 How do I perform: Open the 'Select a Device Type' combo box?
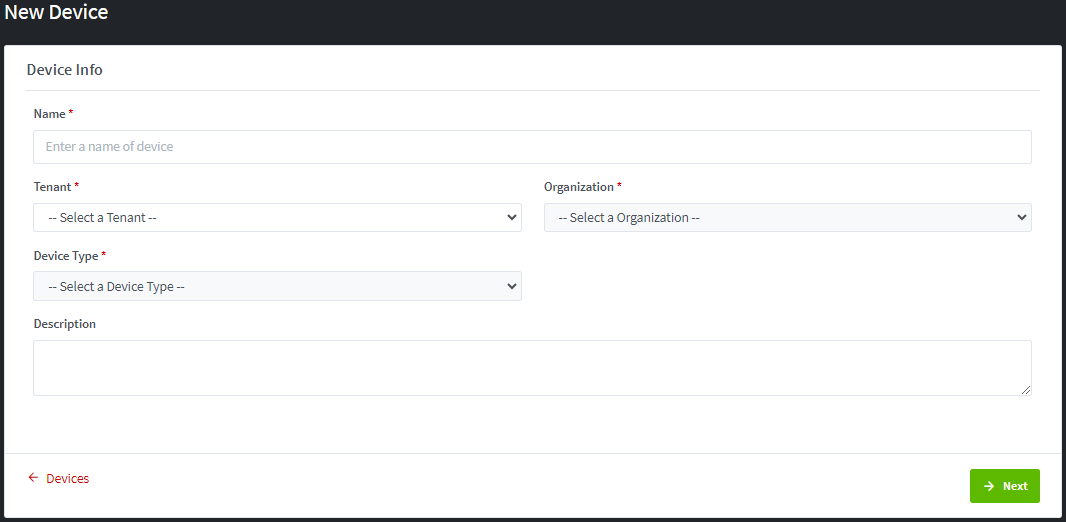click(x=277, y=286)
